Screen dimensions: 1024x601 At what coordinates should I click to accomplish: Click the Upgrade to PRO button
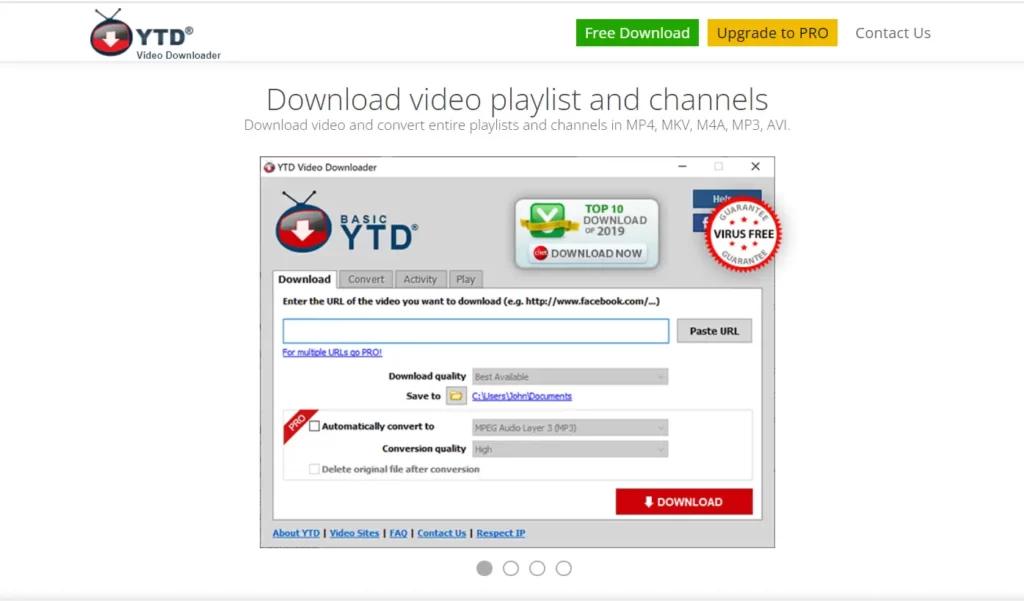click(x=773, y=33)
